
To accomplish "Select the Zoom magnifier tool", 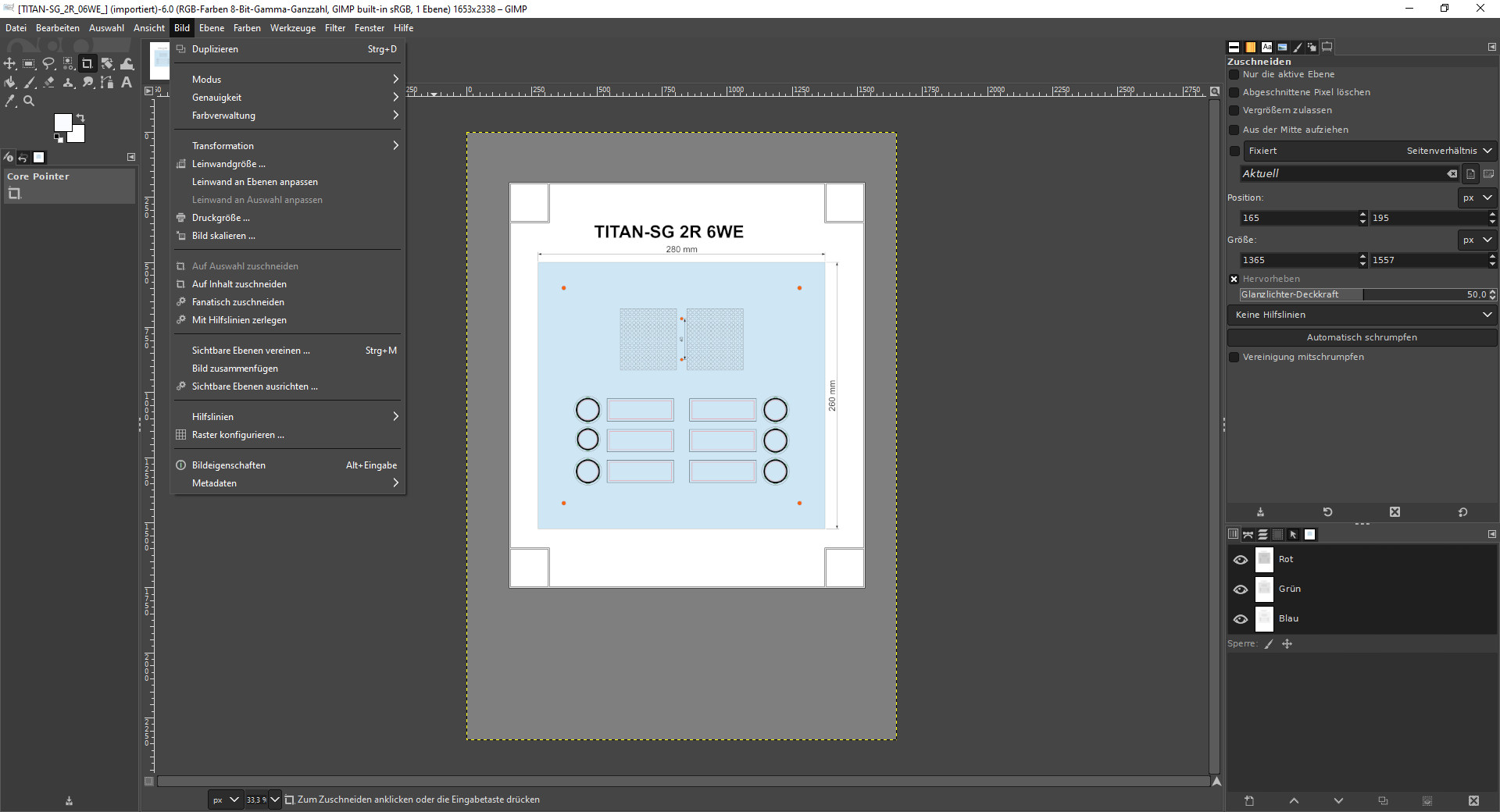I will pos(29,101).
